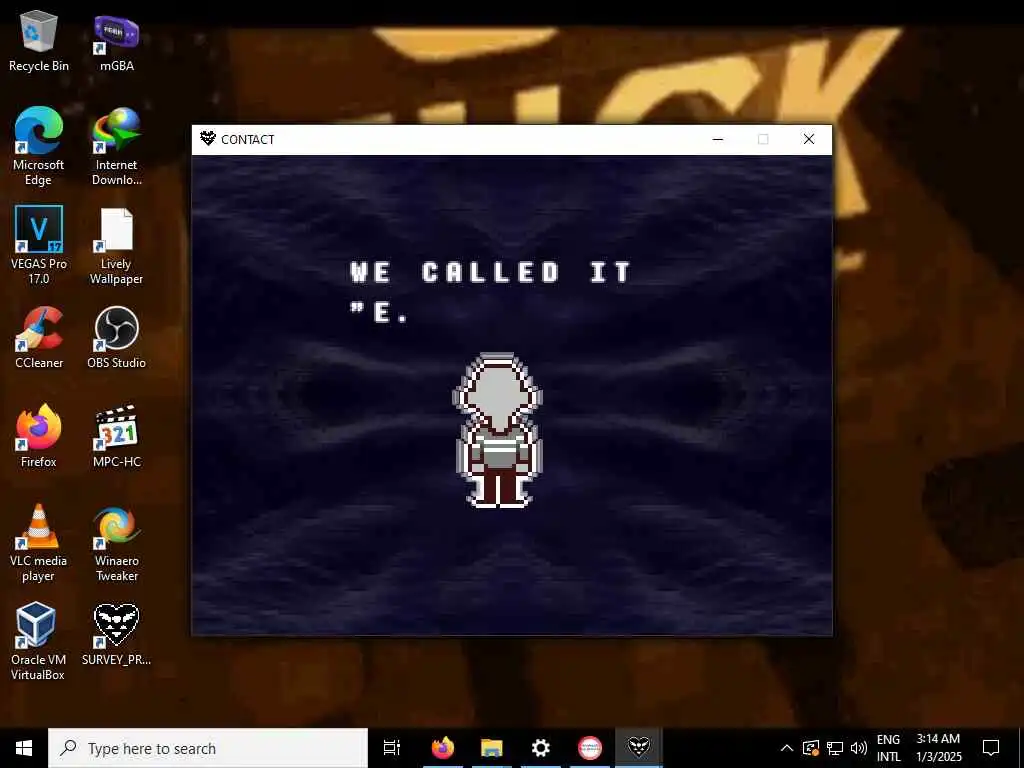Click the tray icon with orange badge
1024x768 pixels.
pos(811,748)
